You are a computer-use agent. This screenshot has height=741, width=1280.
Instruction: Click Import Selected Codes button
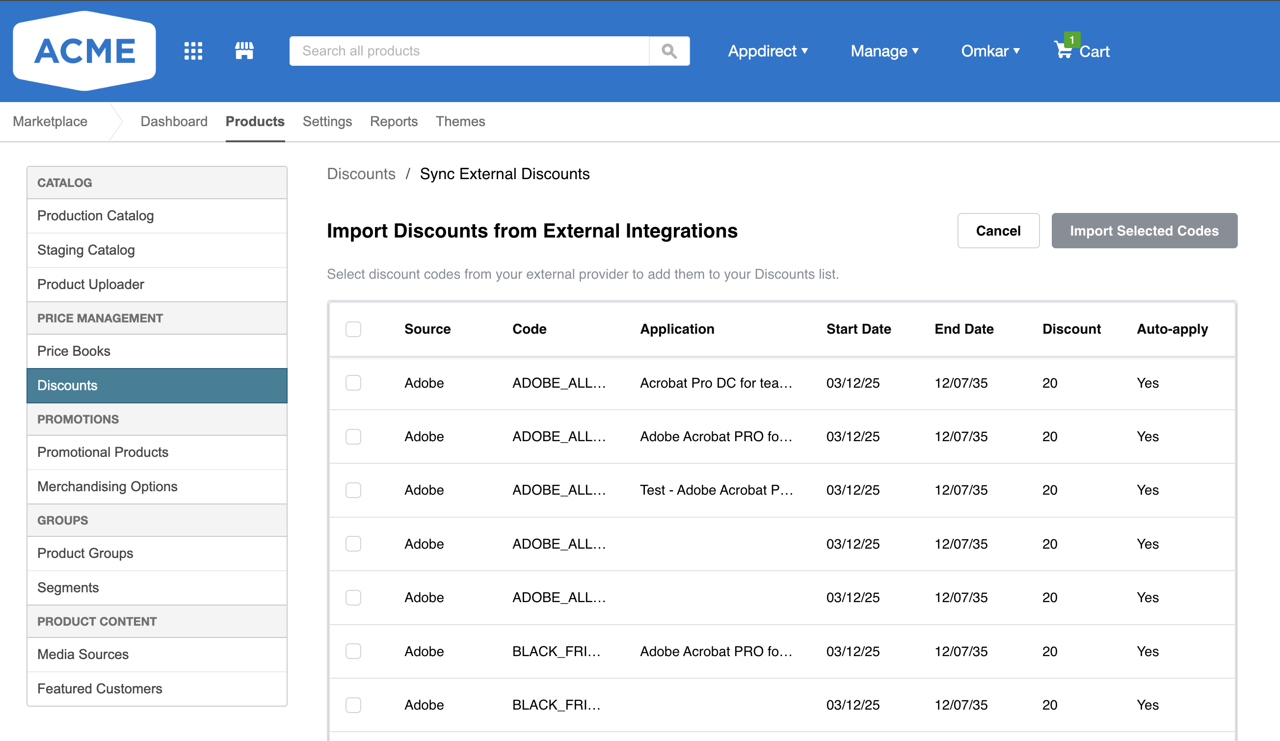pyautogui.click(x=1144, y=231)
